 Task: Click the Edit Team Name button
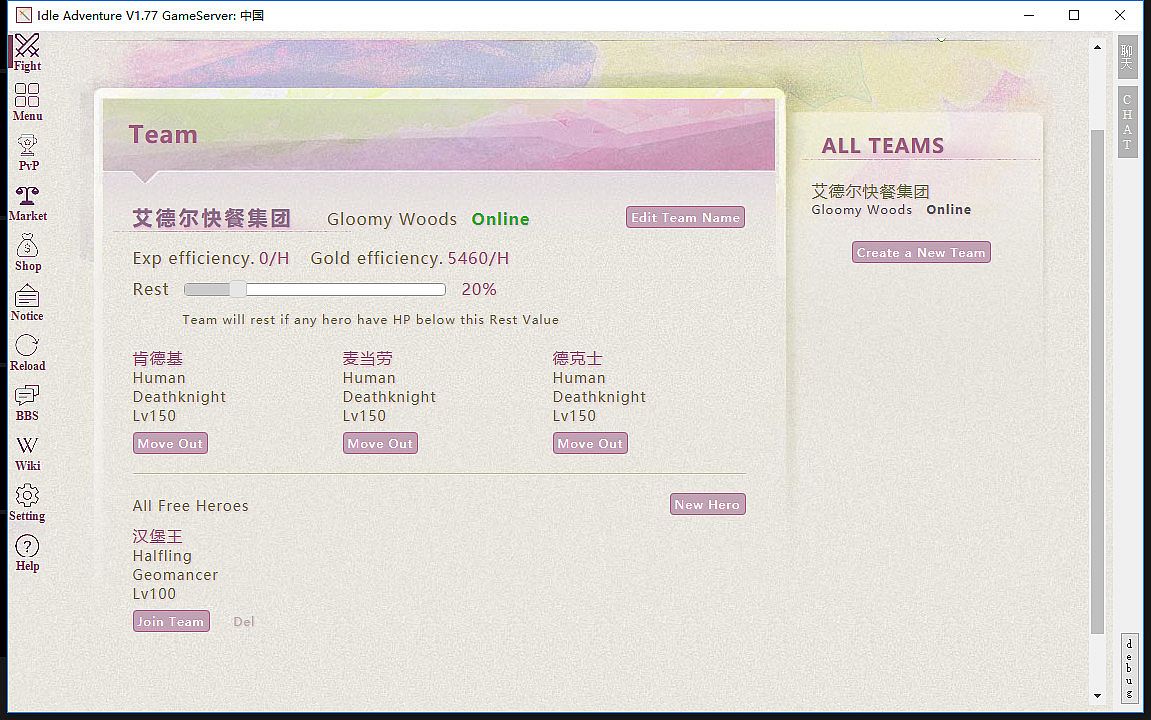[x=686, y=217]
